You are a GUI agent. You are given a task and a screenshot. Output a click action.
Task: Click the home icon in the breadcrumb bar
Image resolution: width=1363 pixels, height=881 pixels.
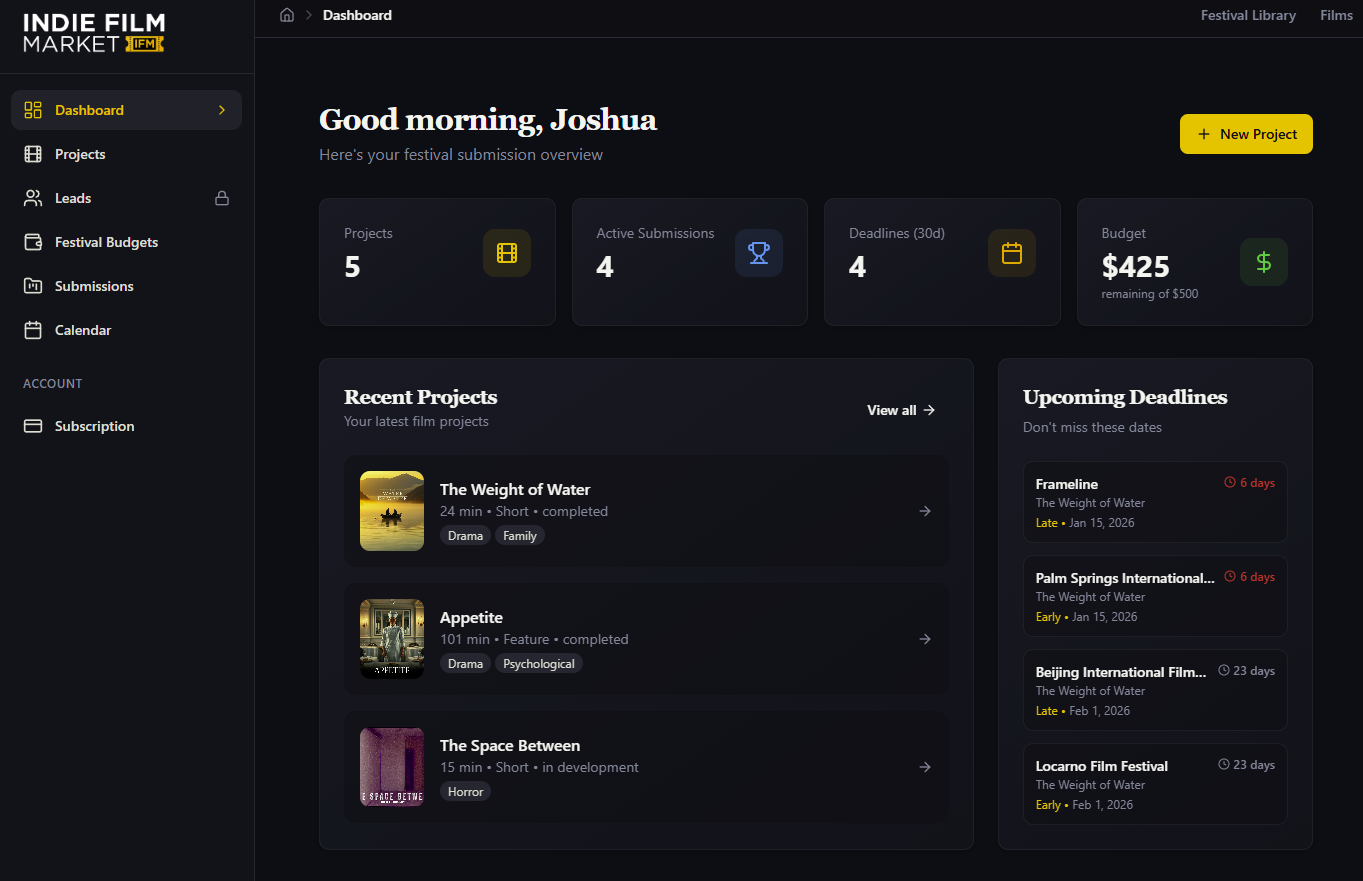[287, 15]
